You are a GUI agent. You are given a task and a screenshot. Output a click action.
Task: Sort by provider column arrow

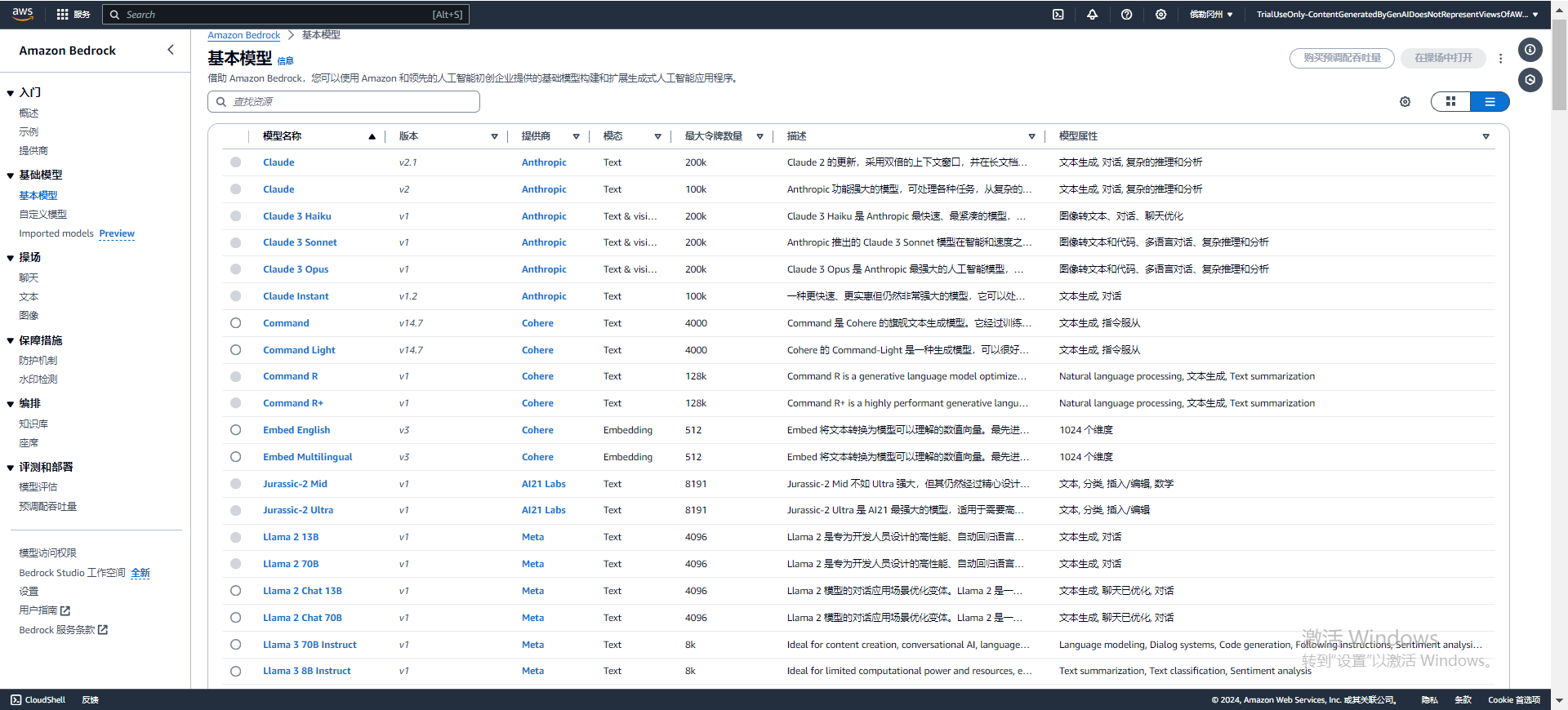tap(576, 136)
